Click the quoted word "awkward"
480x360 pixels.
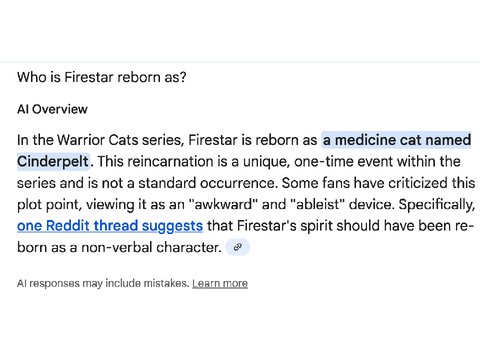click(x=223, y=204)
